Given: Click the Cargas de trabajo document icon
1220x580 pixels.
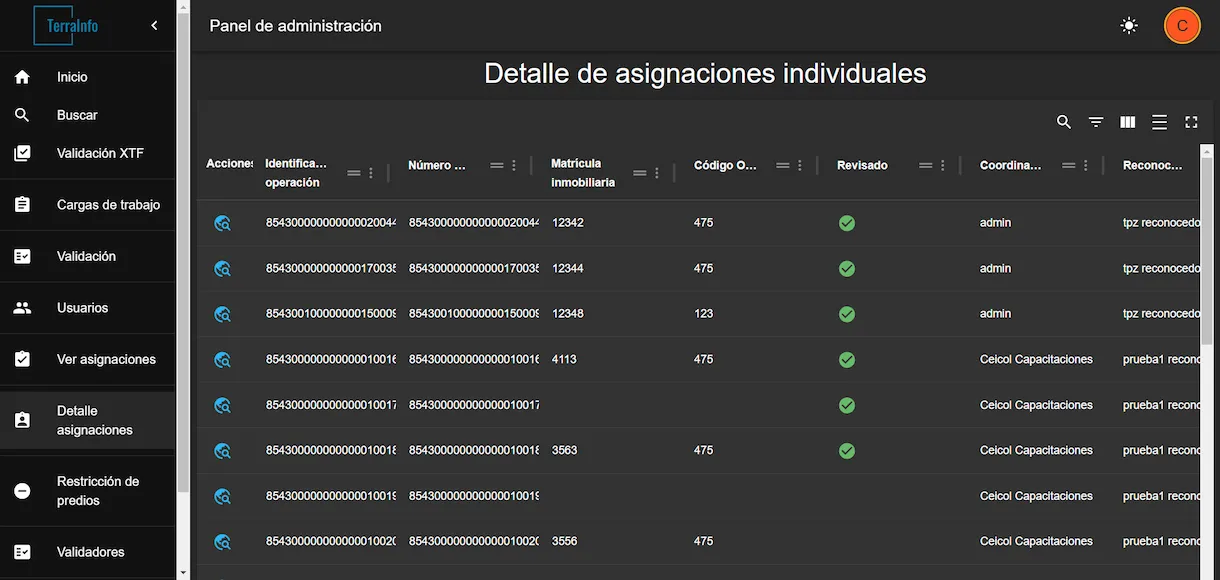Looking at the screenshot, I should [22, 204].
